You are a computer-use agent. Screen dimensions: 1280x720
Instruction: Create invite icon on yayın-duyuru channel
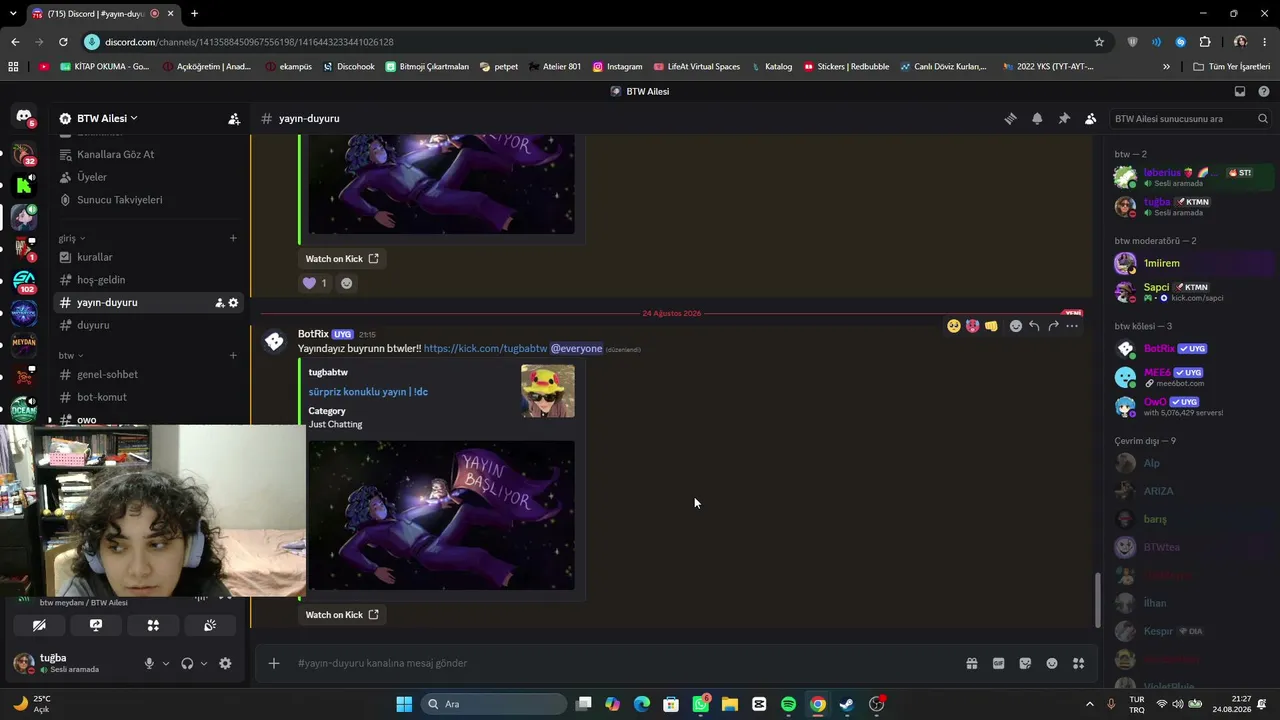[219, 303]
